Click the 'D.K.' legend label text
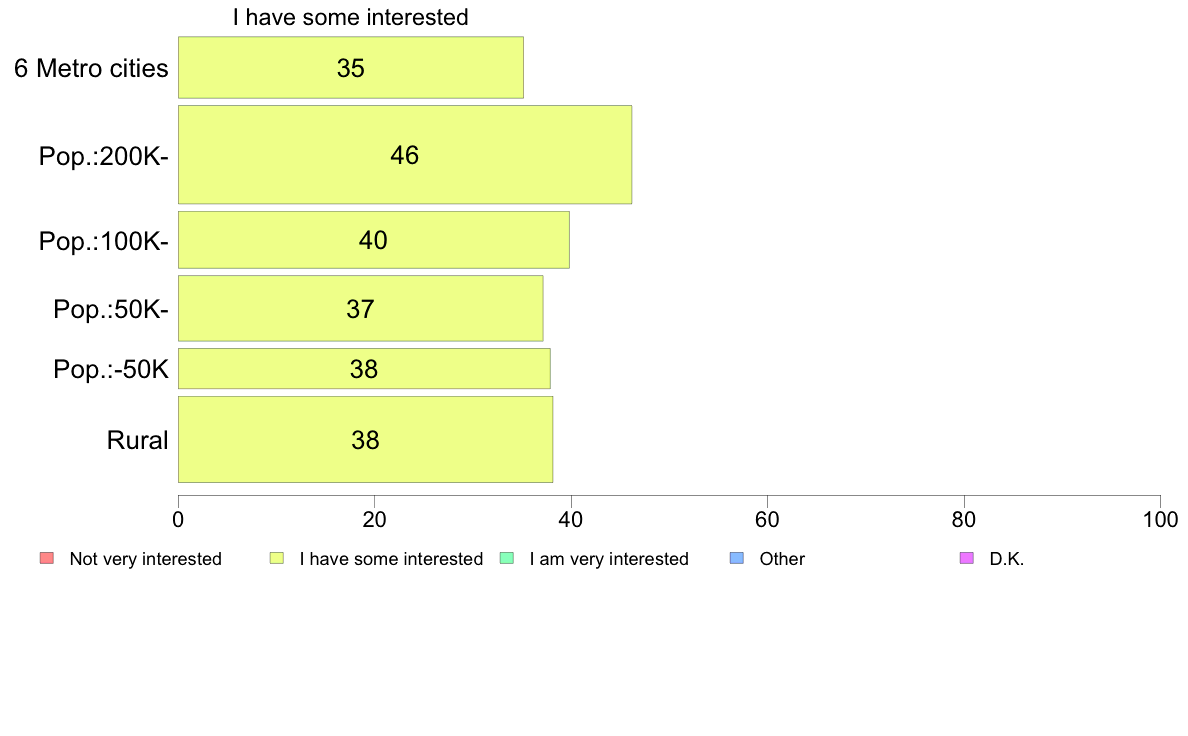The width and height of the screenshot is (1188, 736). point(1007,559)
